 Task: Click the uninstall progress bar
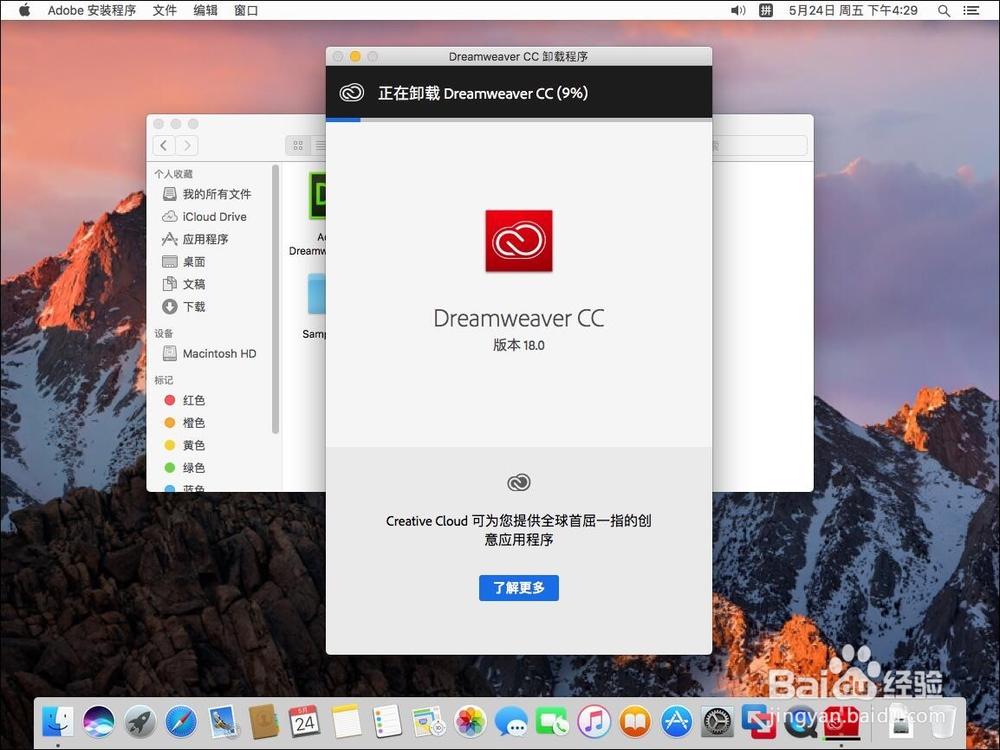[518, 119]
